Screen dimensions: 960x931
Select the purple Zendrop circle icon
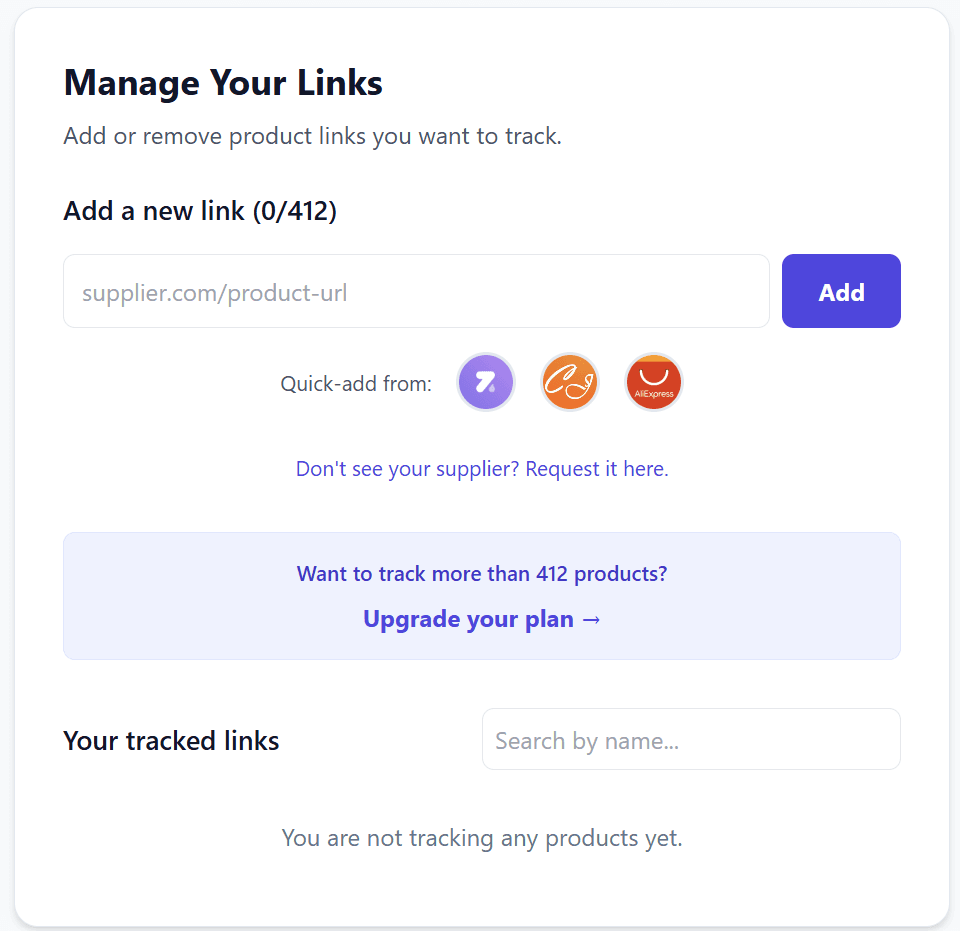[x=485, y=382]
